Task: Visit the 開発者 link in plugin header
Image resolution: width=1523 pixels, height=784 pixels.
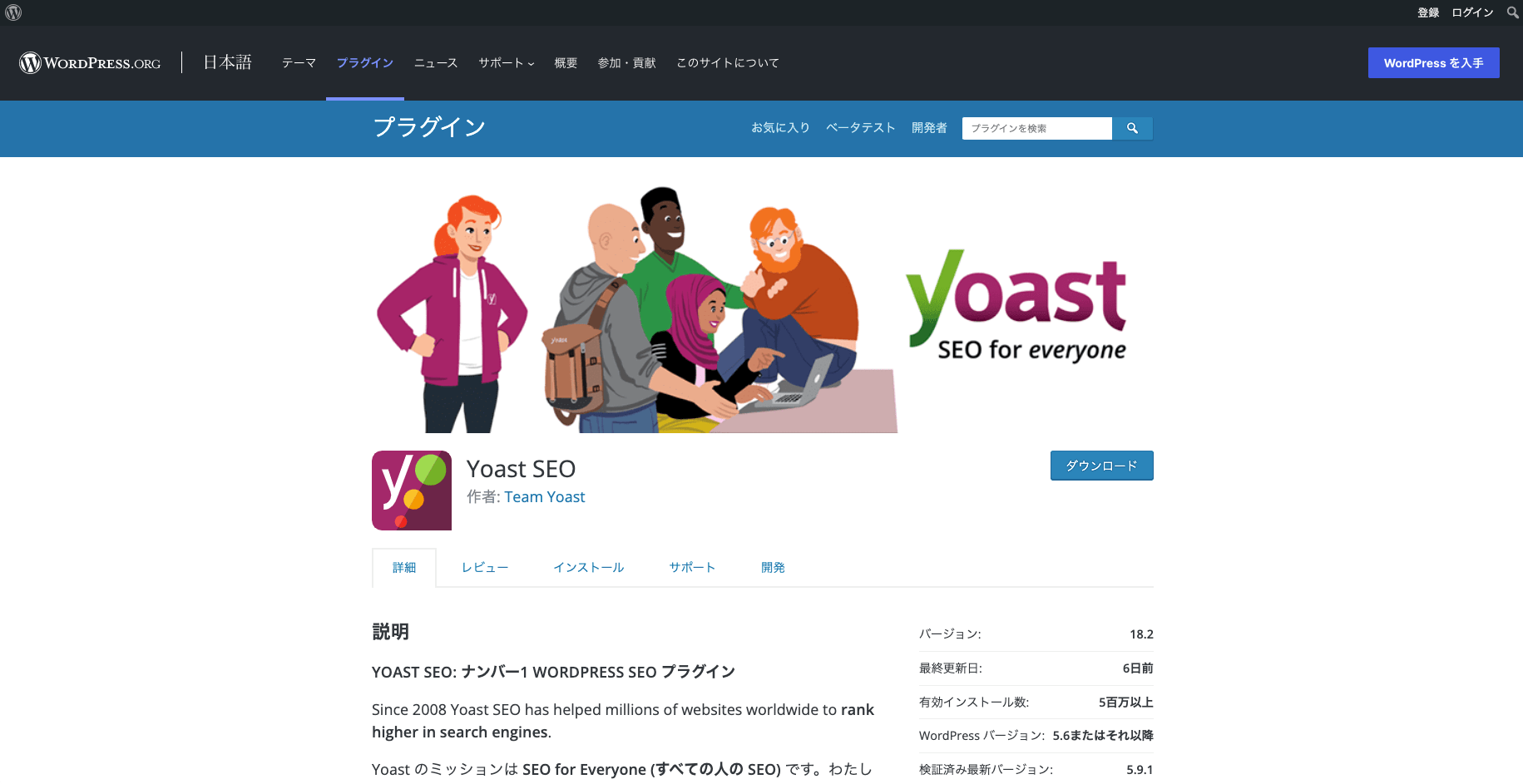Action: pos(929,128)
